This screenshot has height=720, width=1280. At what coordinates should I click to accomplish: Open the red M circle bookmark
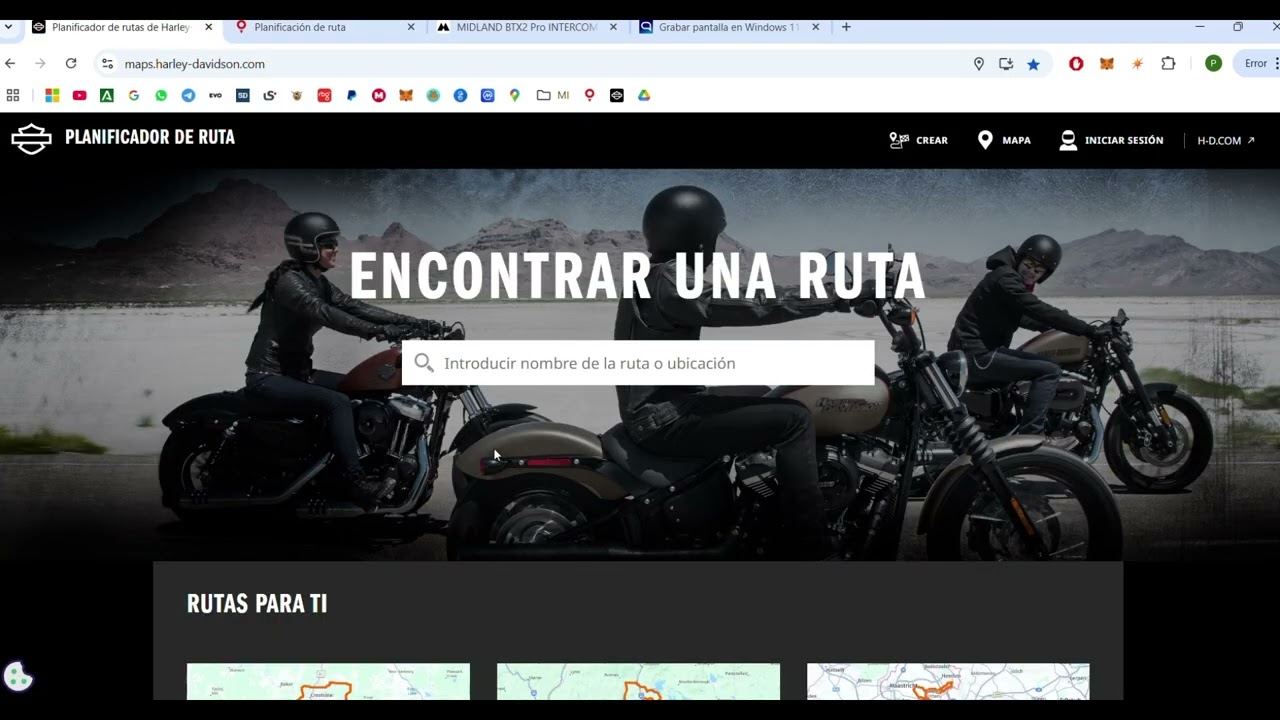379,95
